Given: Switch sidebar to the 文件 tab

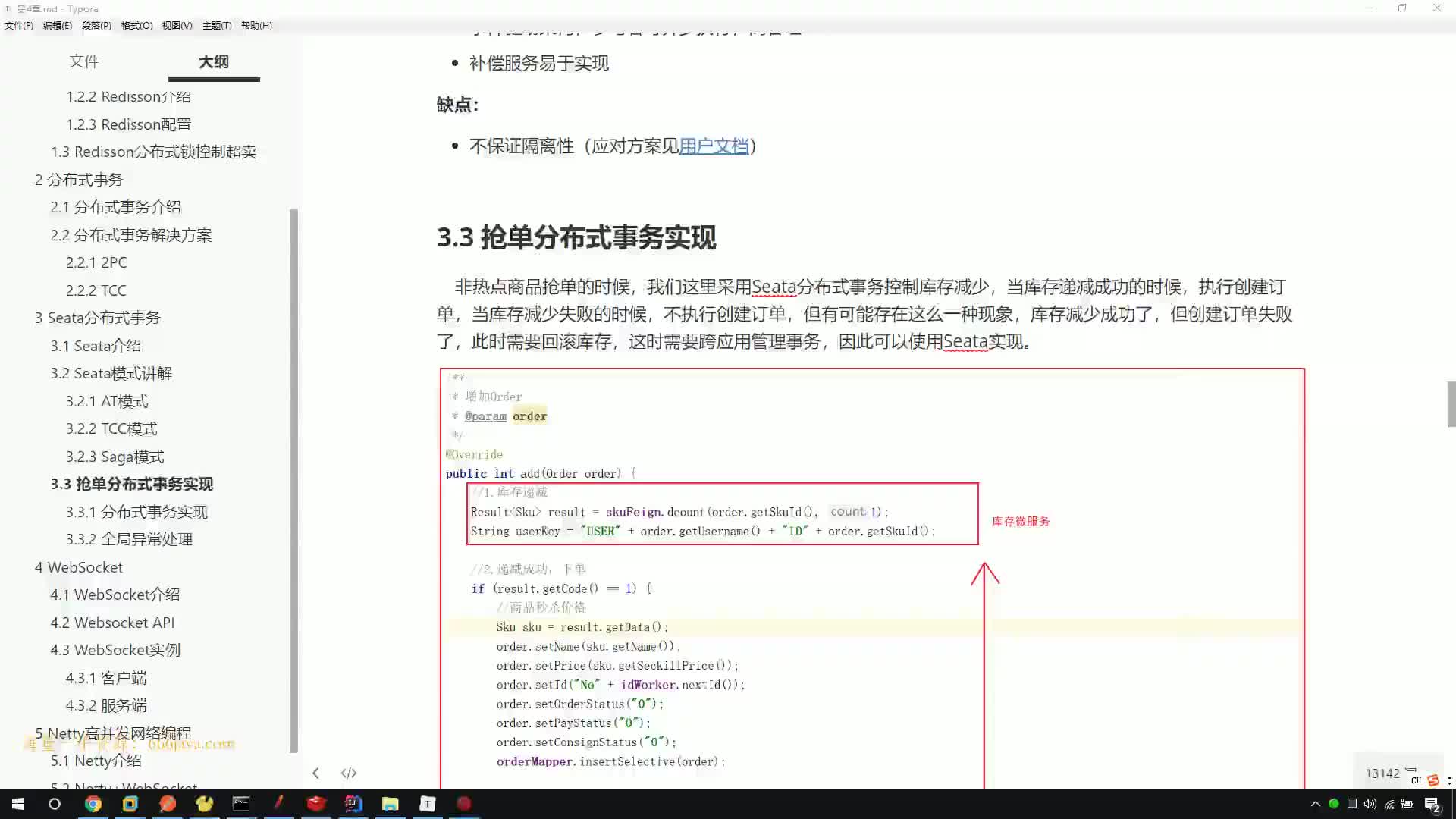Looking at the screenshot, I should pyautogui.click(x=83, y=61).
